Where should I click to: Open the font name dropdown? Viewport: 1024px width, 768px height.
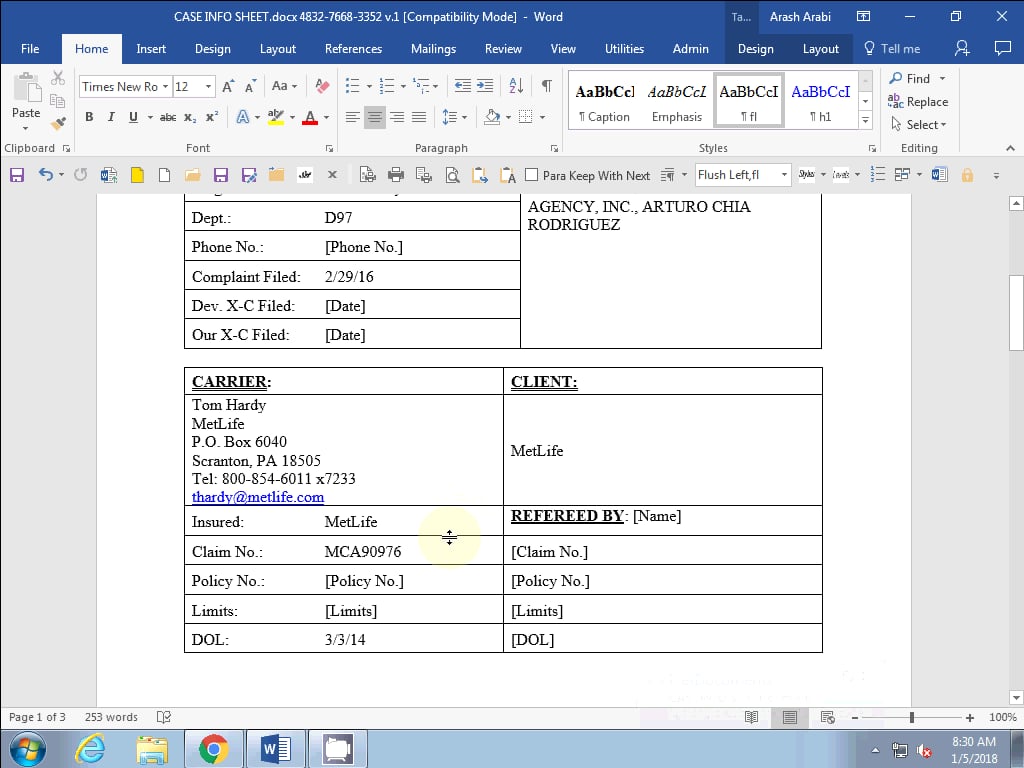click(x=166, y=87)
